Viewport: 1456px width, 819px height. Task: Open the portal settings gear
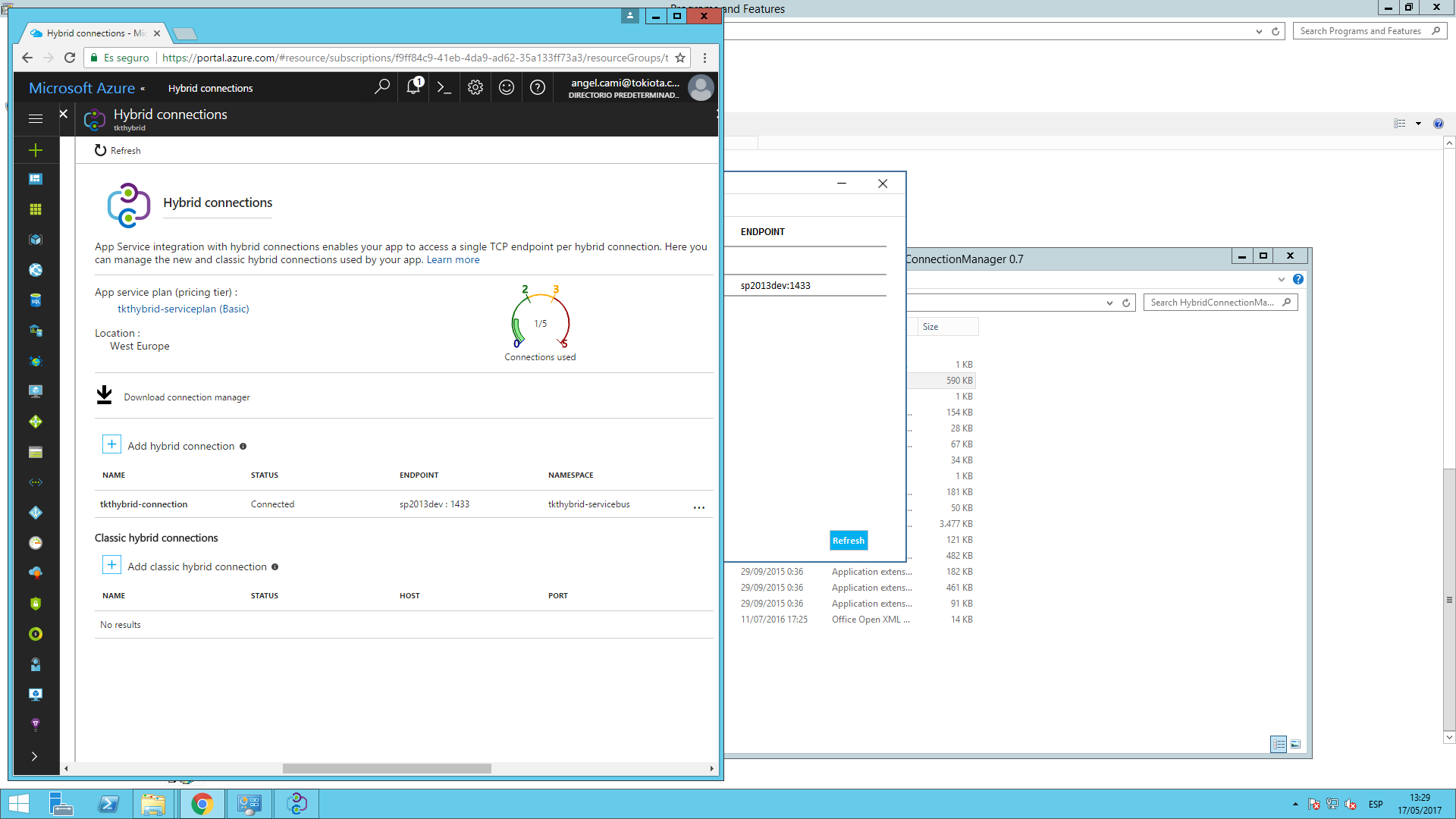pyautogui.click(x=475, y=87)
